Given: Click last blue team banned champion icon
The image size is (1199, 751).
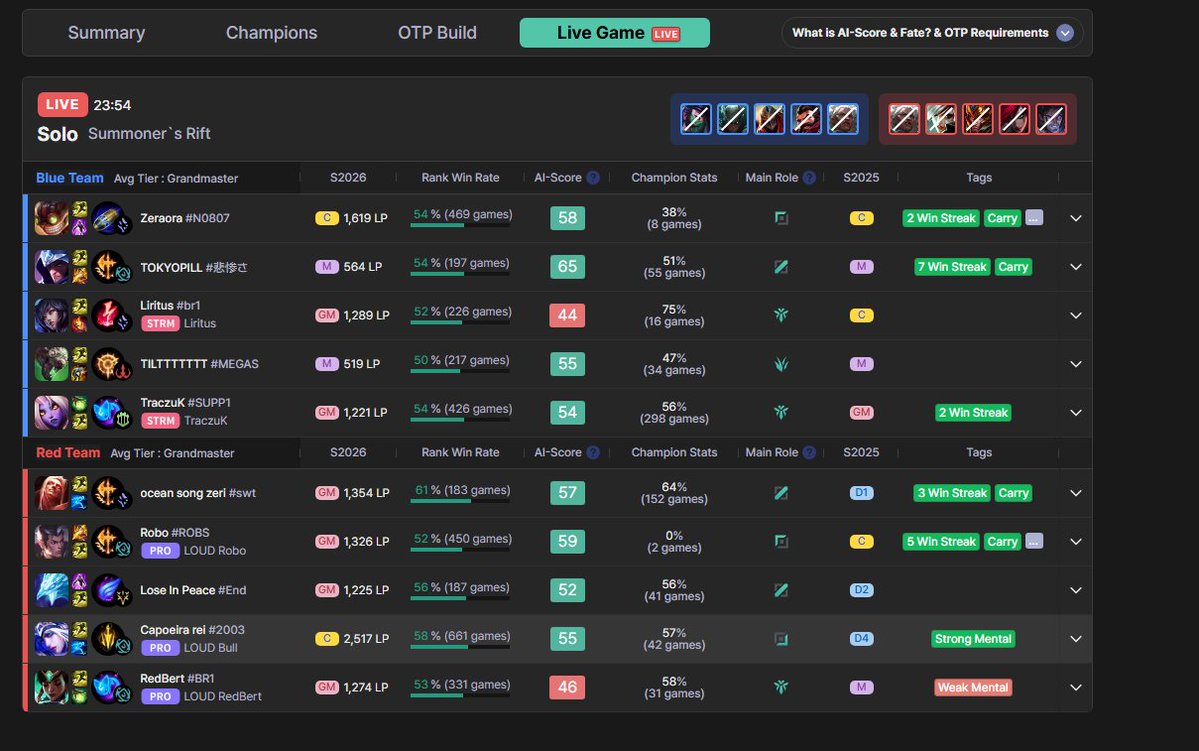Looking at the screenshot, I should 843,119.
